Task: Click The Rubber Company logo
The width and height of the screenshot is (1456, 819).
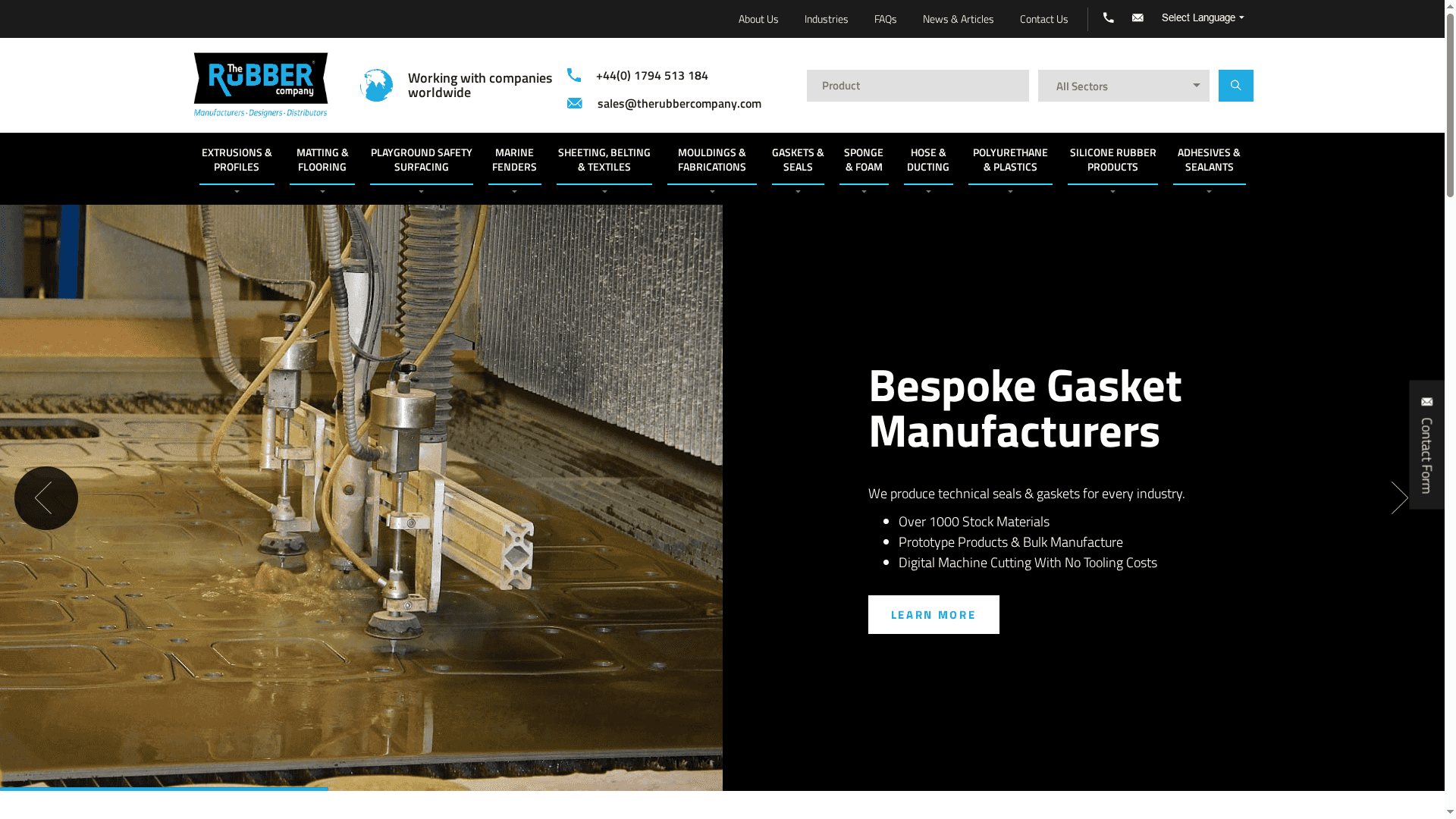Action: pos(260,85)
